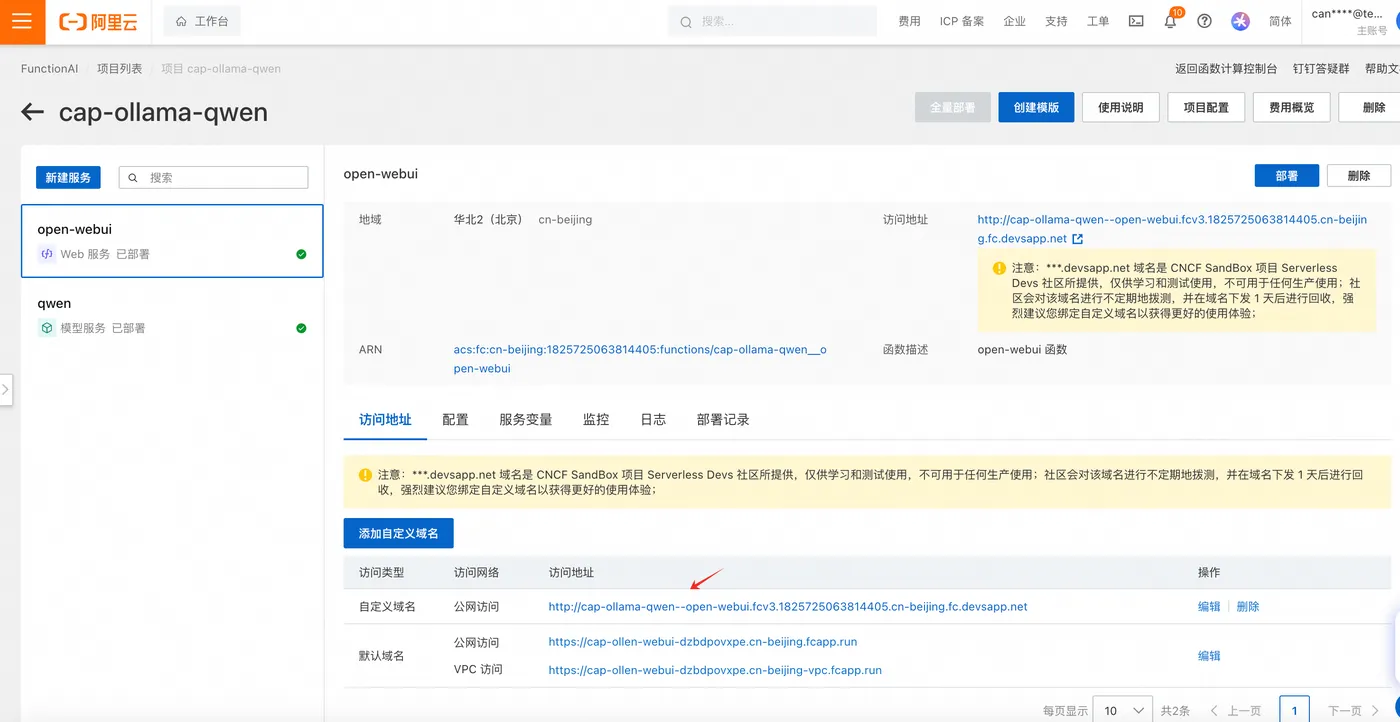Click the open-webui green status check

(301, 254)
